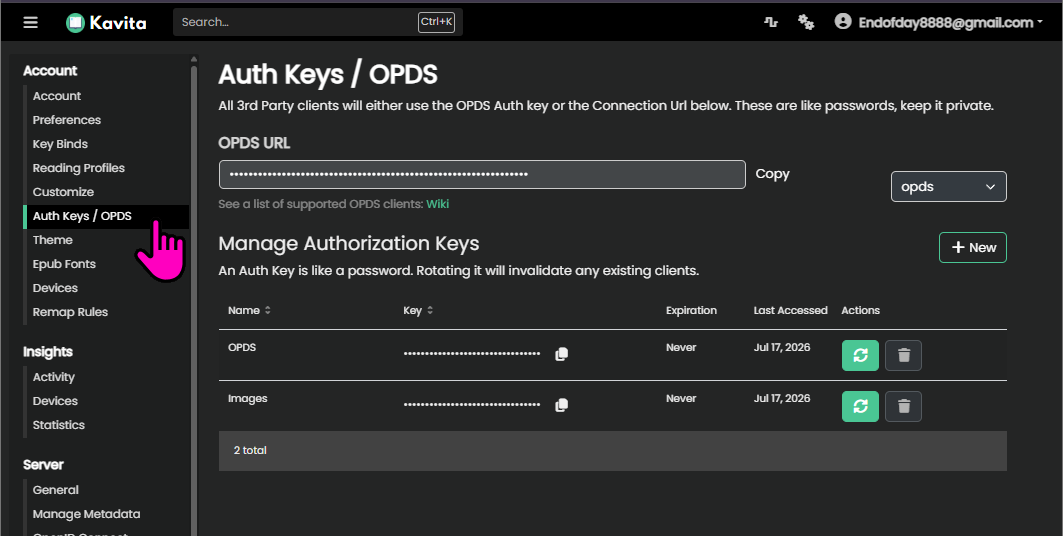Image resolution: width=1063 pixels, height=536 pixels.
Task: Open Reading Profiles section
Action: (x=79, y=168)
